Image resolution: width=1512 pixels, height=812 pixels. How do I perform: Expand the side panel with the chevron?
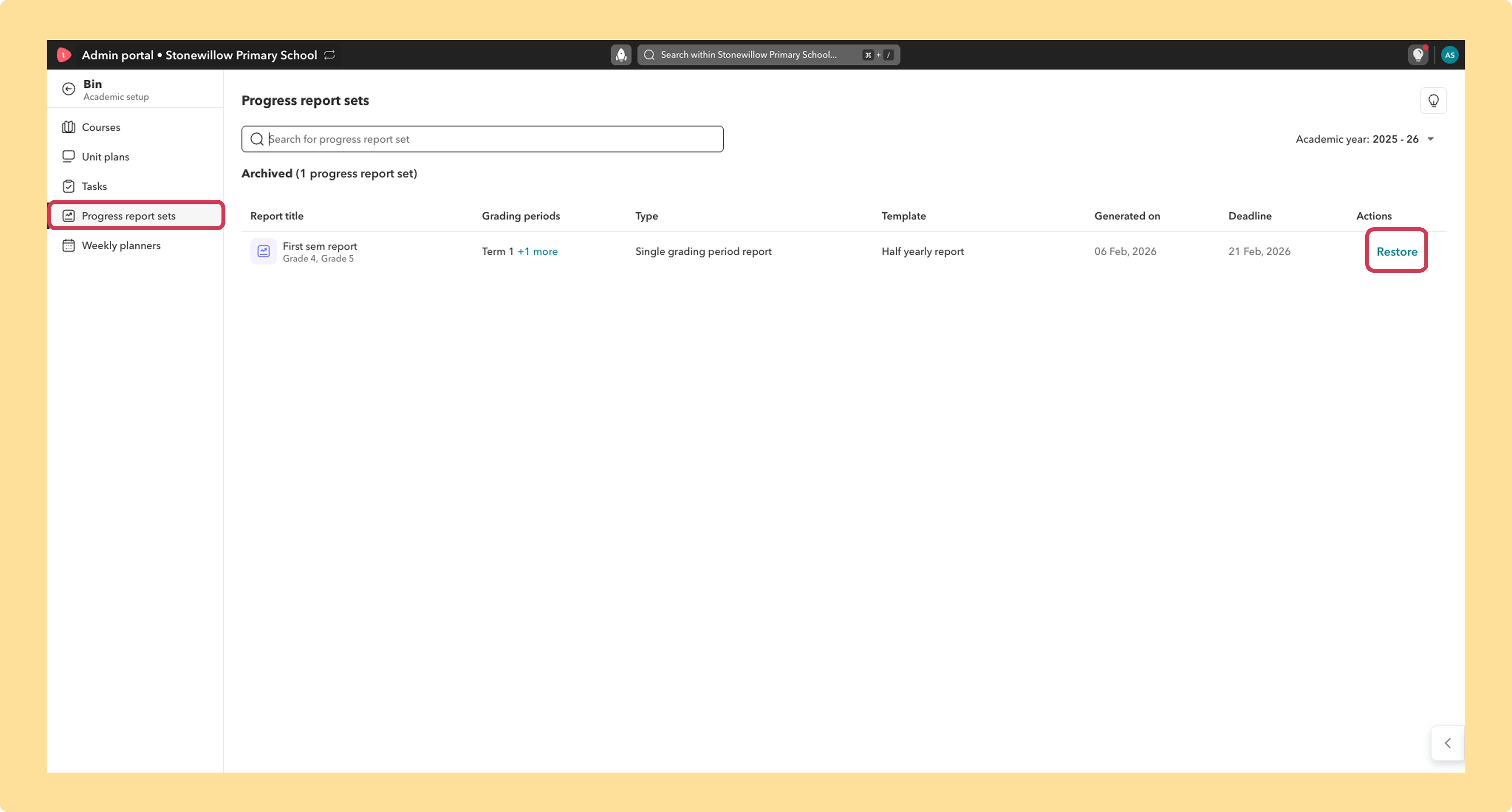coord(1448,743)
